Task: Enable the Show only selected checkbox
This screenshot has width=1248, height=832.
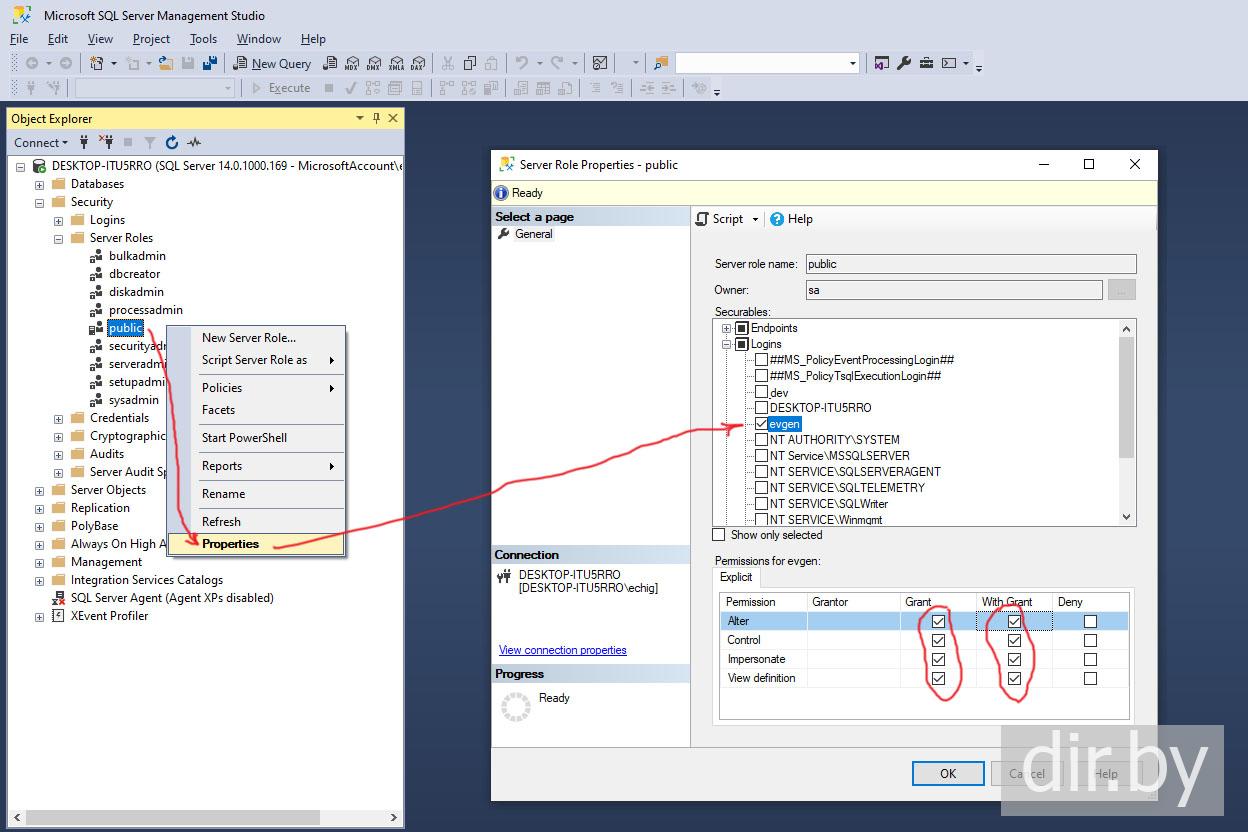Action: click(x=719, y=535)
